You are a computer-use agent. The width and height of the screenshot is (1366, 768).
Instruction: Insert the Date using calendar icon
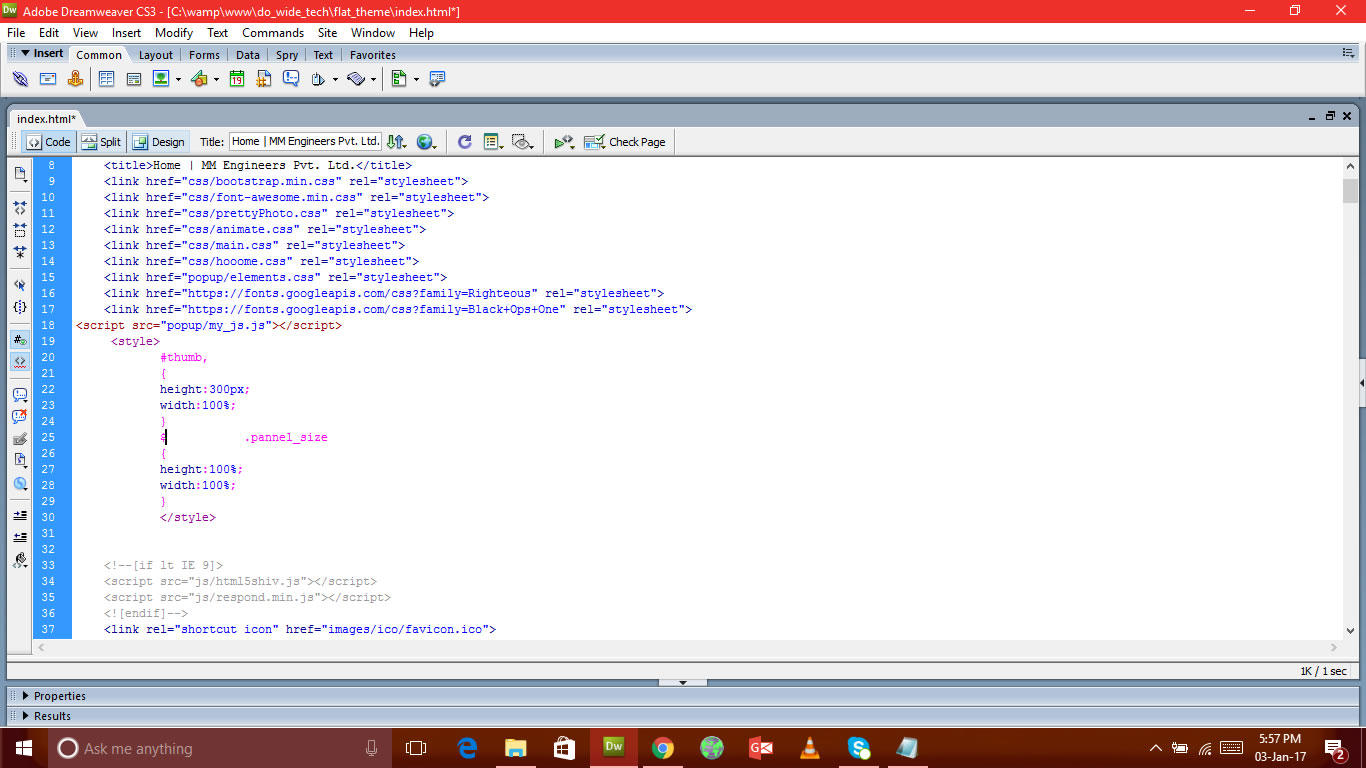237,79
